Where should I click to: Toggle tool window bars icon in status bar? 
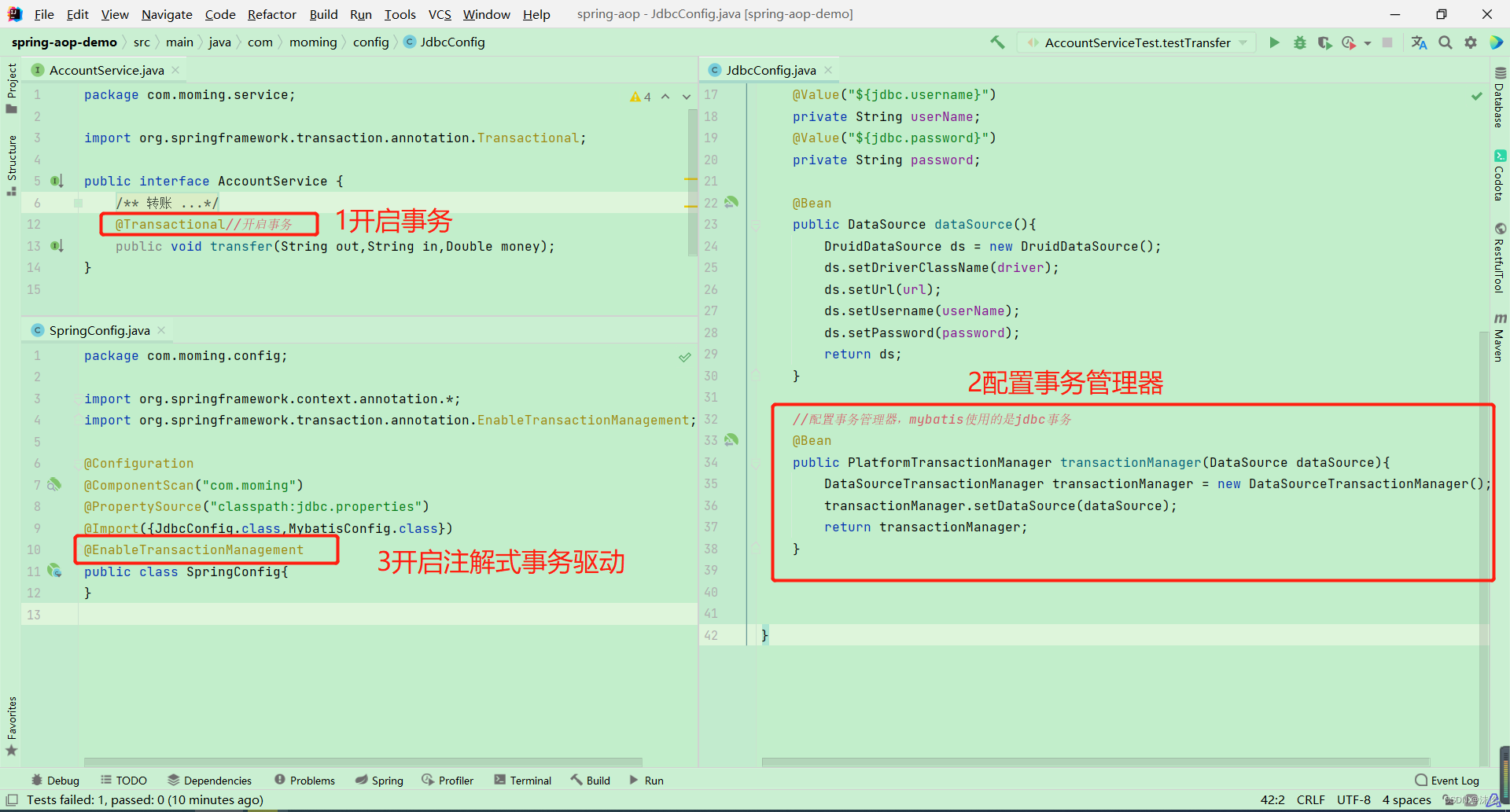coord(12,800)
